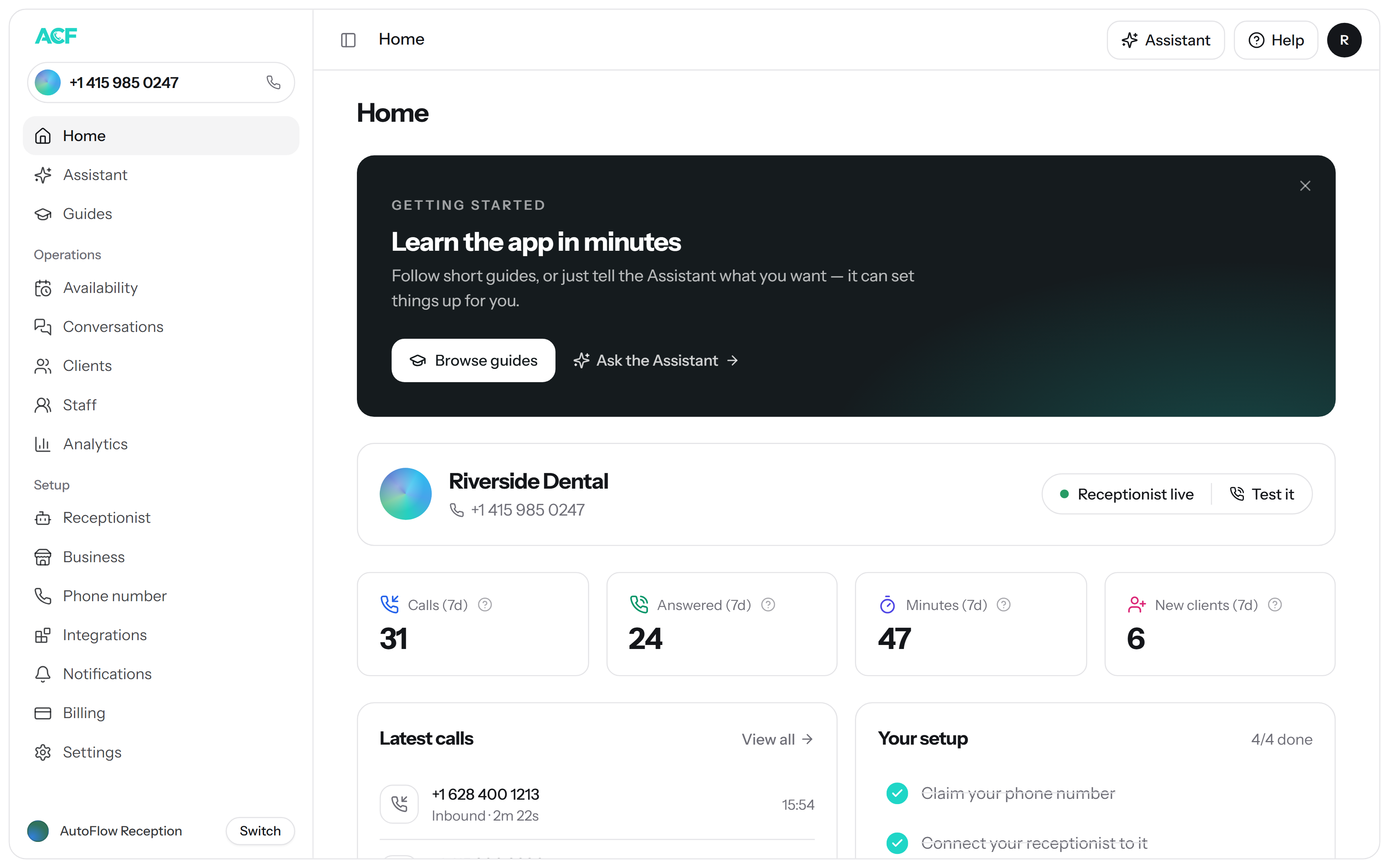Click the Integrations blocks icon
Viewport: 1389px width, 868px height.
click(43, 635)
